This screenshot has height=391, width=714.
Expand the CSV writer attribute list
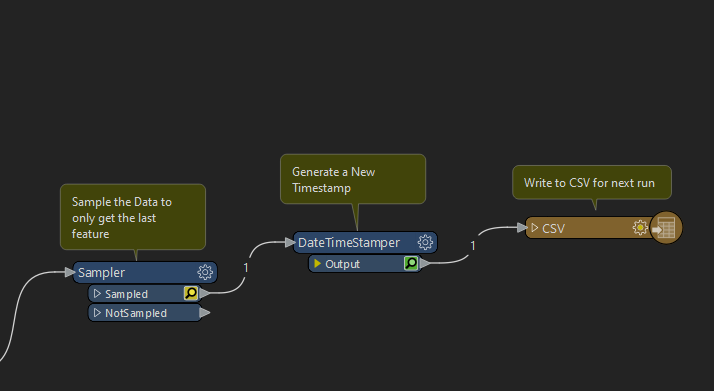[x=535, y=227]
